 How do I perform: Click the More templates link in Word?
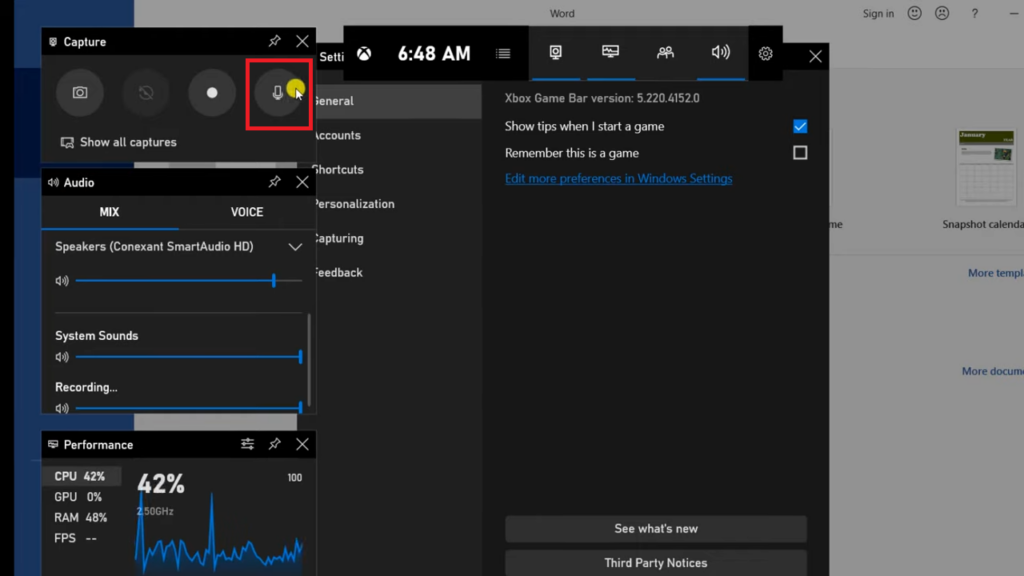[995, 273]
